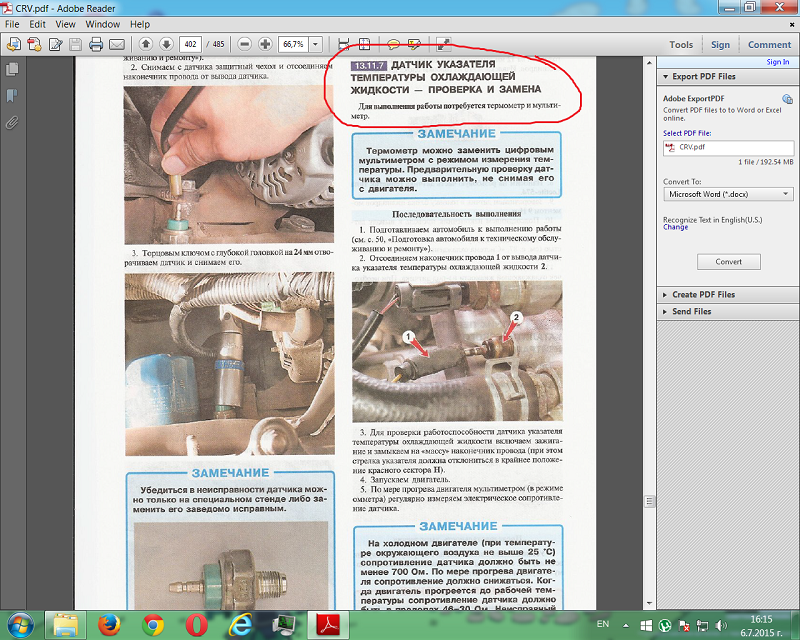Image resolution: width=800 pixels, height=640 pixels.
Task: Click the EN language indicator
Action: (603, 624)
